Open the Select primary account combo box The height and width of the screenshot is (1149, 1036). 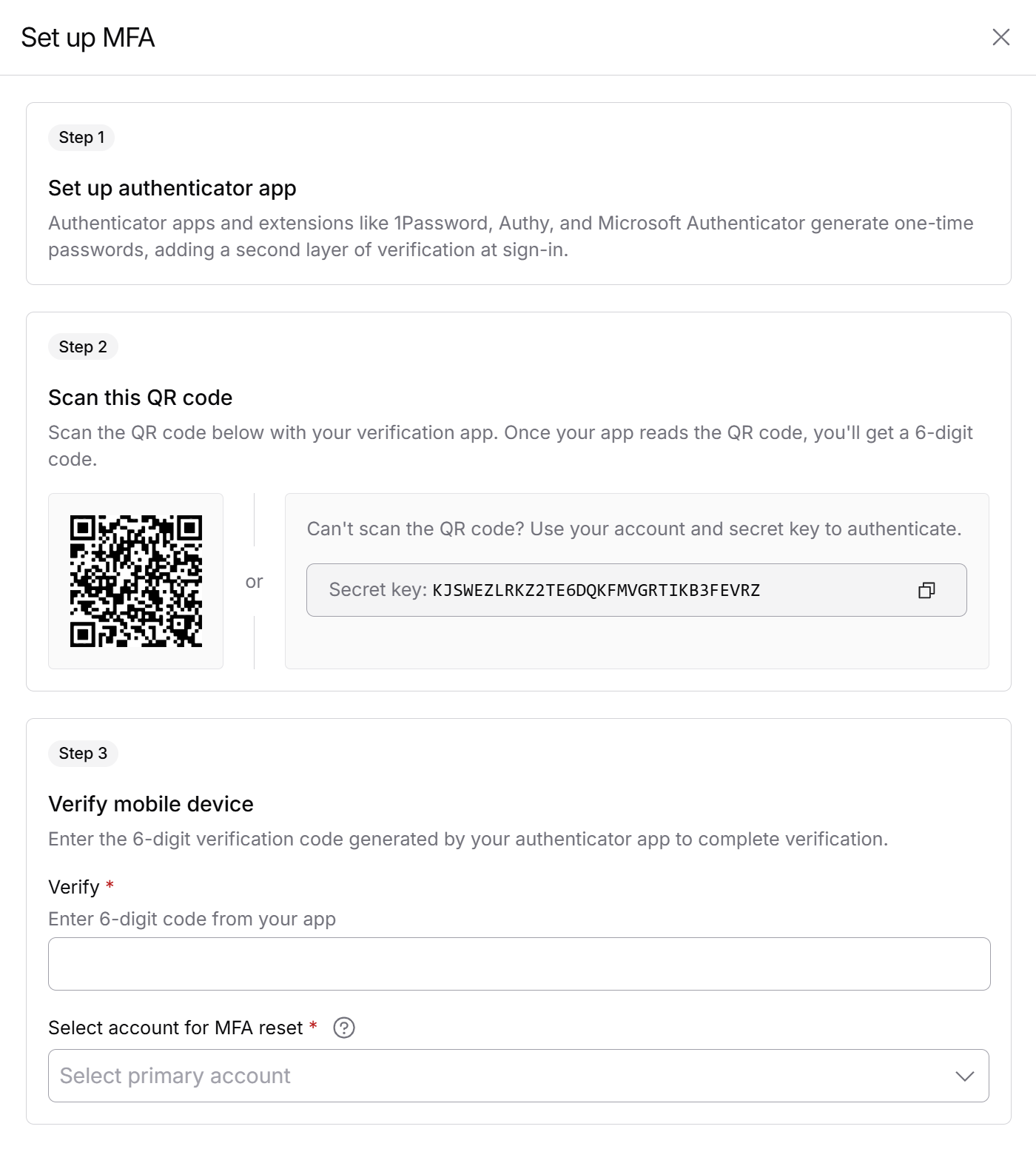pyautogui.click(x=519, y=1076)
